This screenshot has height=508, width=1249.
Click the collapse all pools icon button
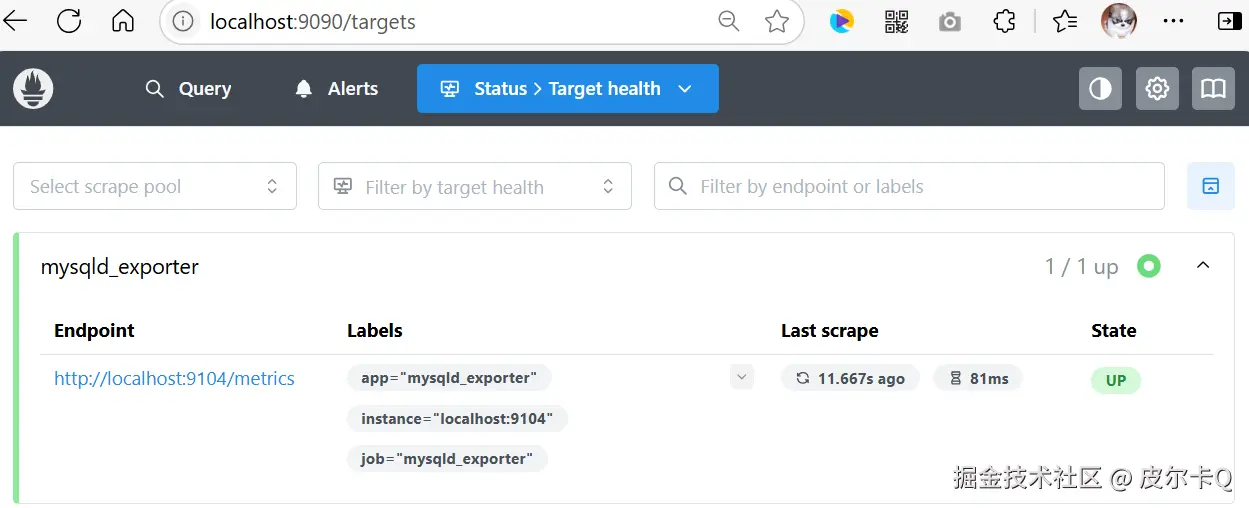tap(1210, 186)
